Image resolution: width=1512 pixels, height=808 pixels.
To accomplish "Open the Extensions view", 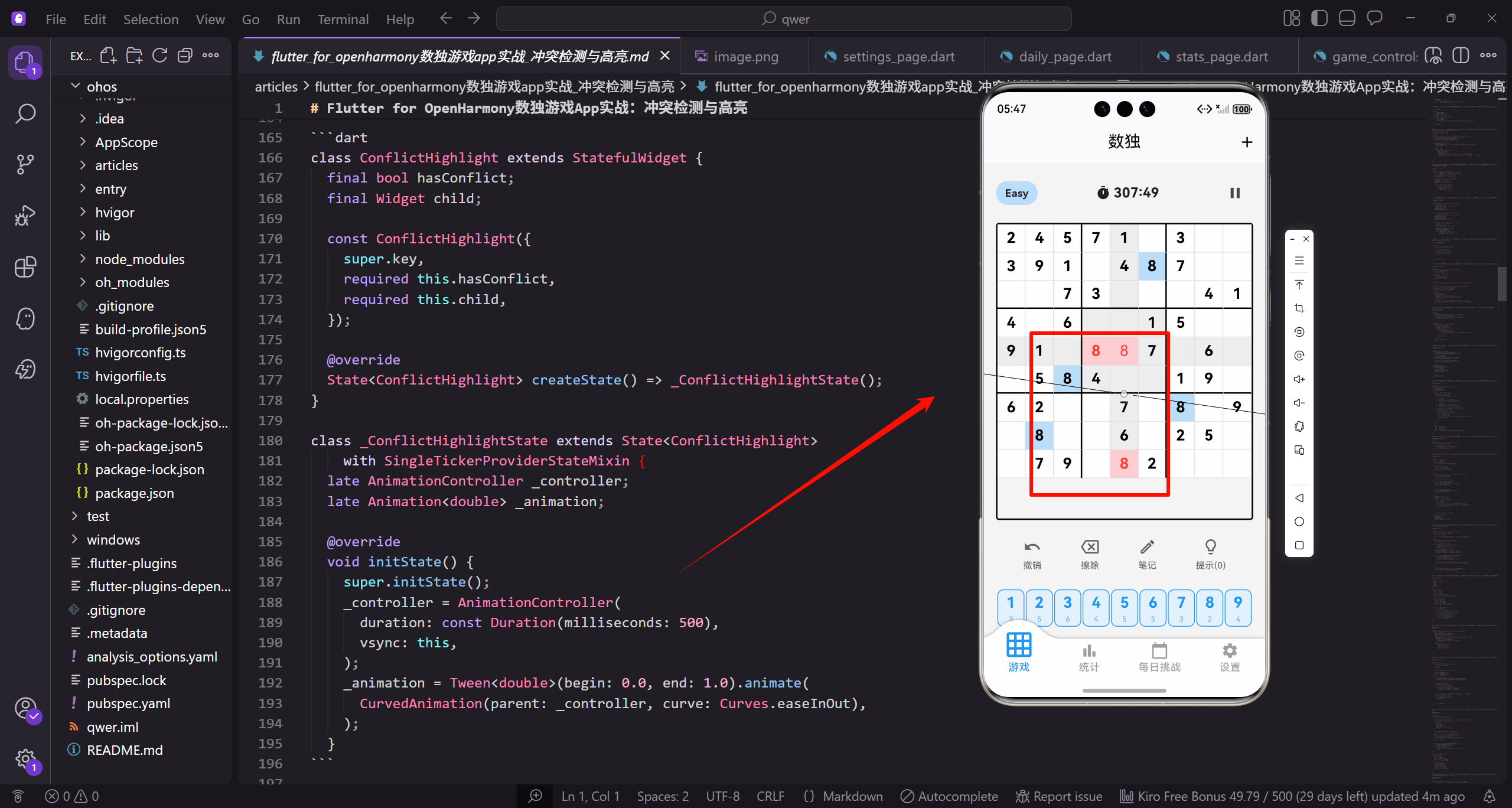I will click(25, 267).
